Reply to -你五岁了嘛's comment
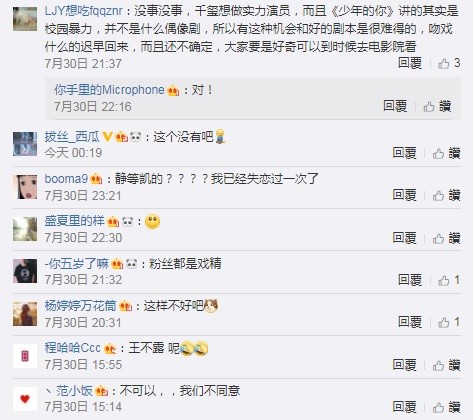473x420 pixels. [x=410, y=280]
